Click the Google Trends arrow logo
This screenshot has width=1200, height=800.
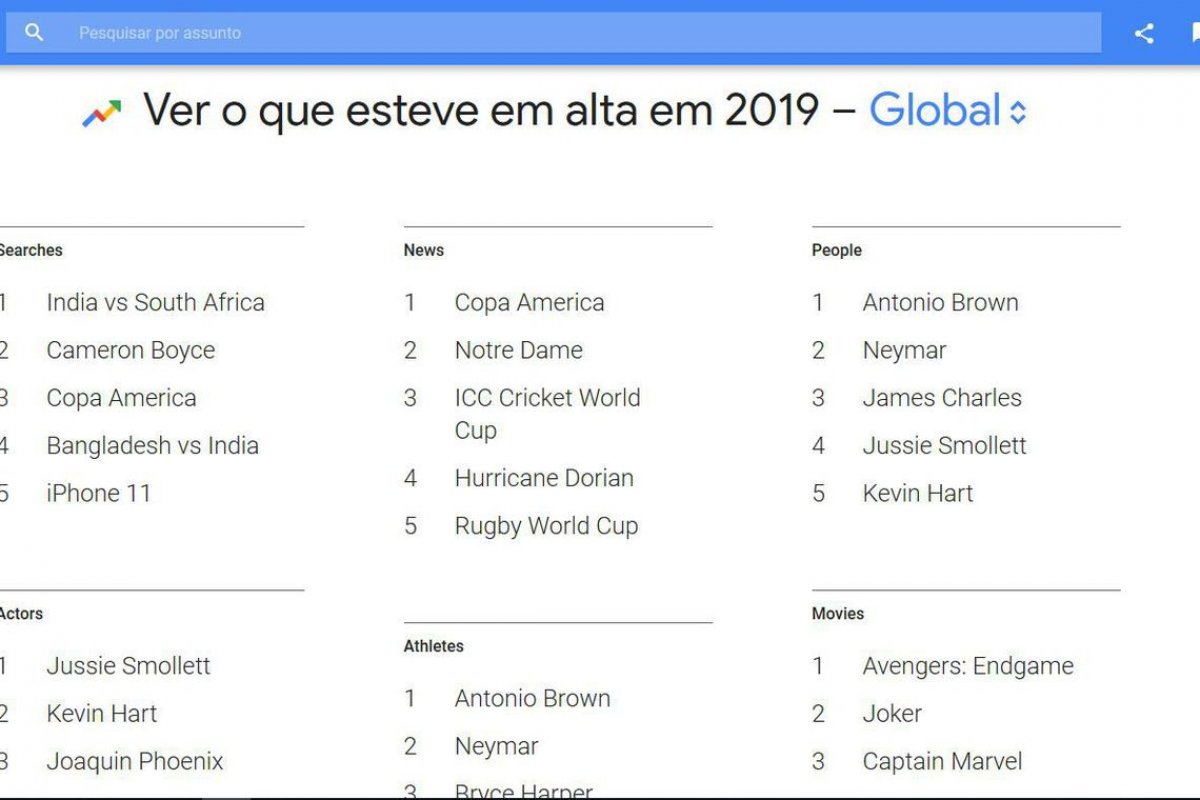click(101, 113)
